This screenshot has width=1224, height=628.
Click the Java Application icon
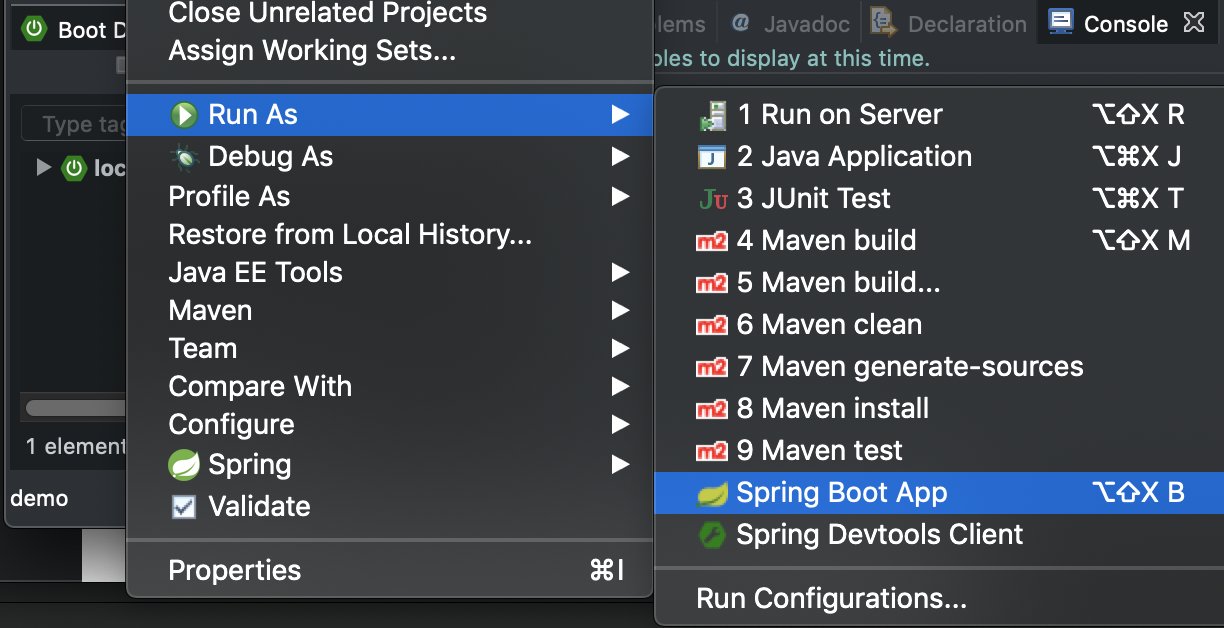click(x=711, y=157)
